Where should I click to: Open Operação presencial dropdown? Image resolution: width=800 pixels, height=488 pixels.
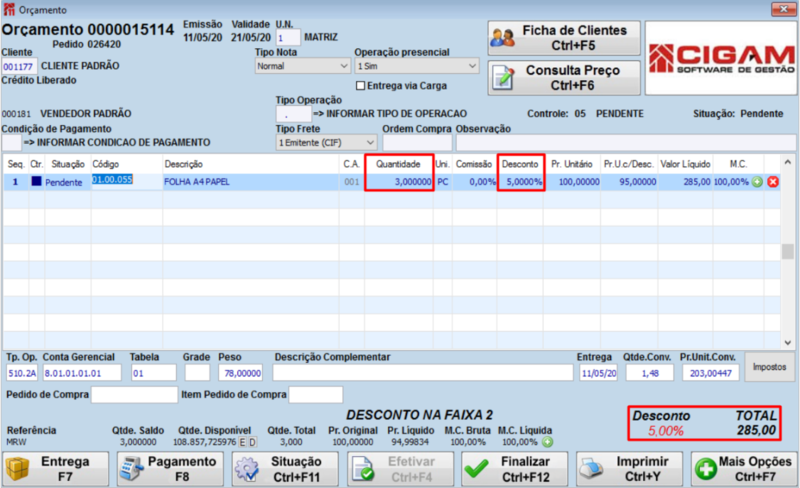pos(417,66)
